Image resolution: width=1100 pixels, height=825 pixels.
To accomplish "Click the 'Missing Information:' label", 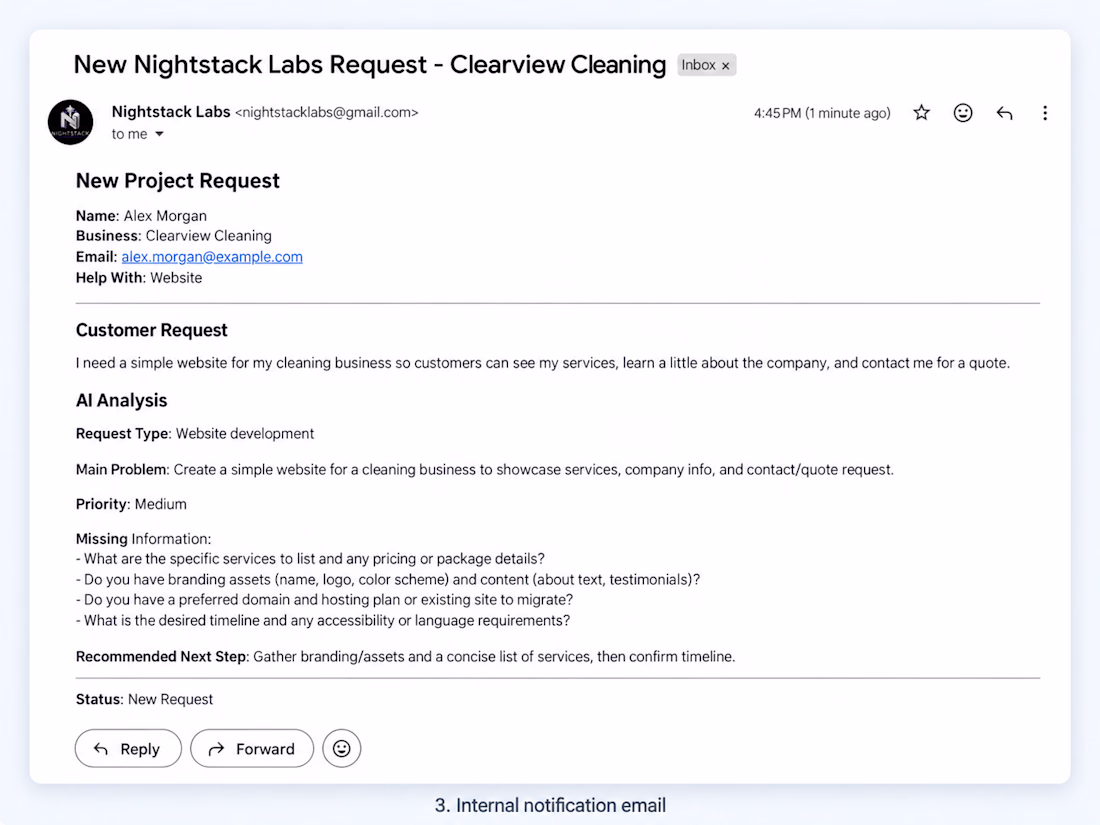I will click(143, 539).
